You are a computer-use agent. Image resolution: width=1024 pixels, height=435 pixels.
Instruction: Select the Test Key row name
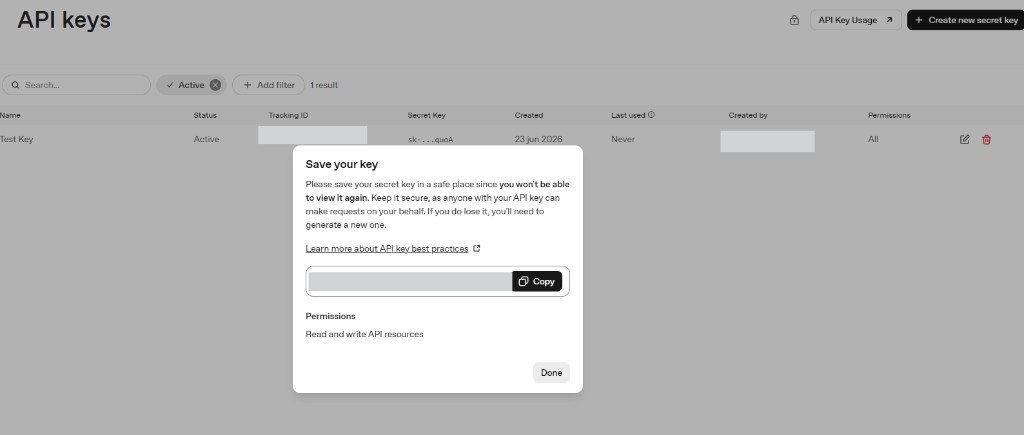click(x=16, y=139)
